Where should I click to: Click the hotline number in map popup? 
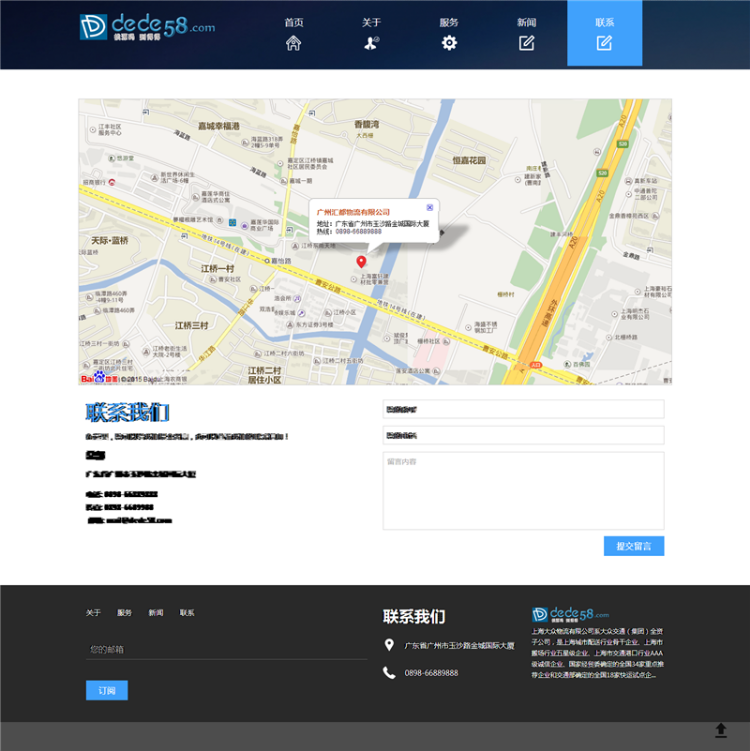358,231
